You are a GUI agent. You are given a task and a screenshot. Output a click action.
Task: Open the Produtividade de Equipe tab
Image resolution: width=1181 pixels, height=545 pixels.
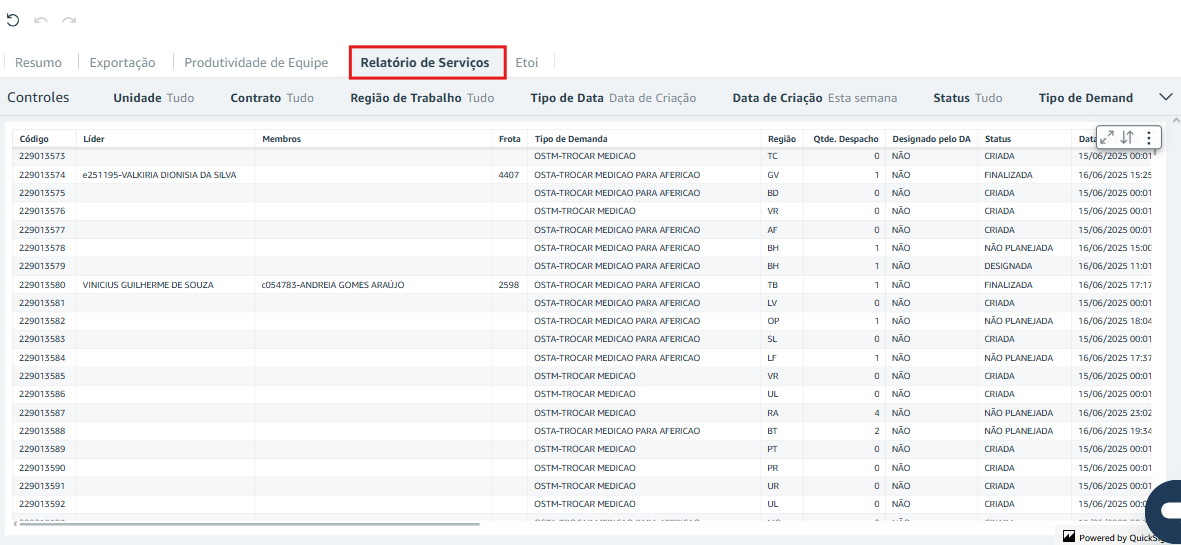[x=256, y=62]
